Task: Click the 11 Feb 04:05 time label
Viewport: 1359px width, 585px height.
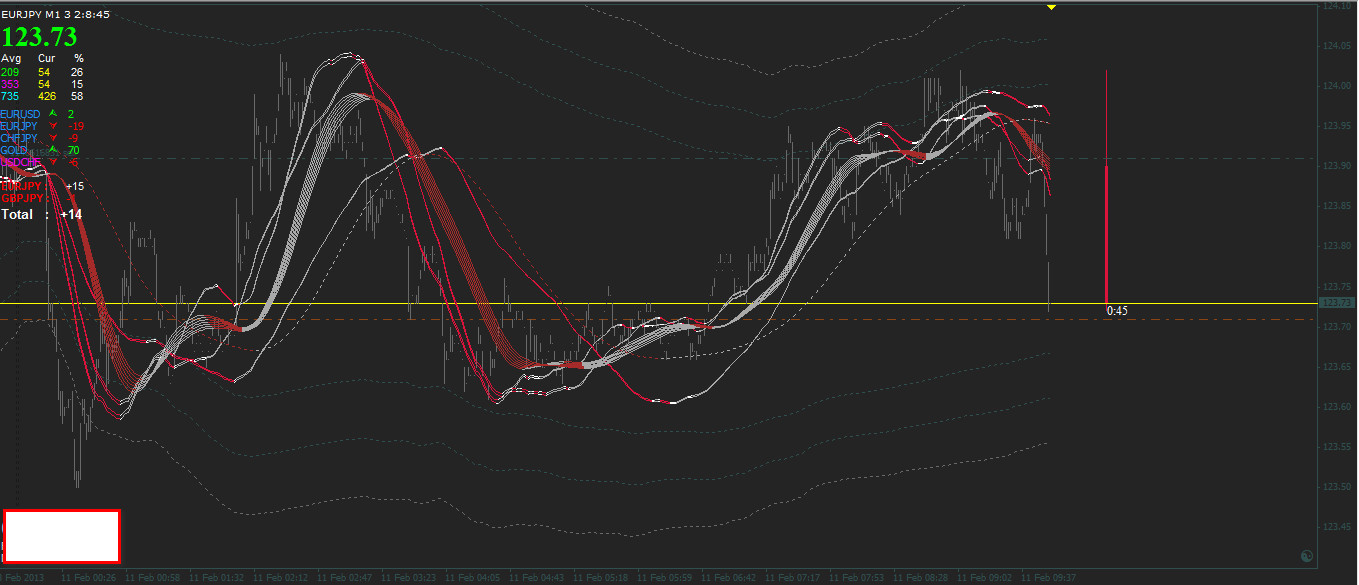Action: 473,577
